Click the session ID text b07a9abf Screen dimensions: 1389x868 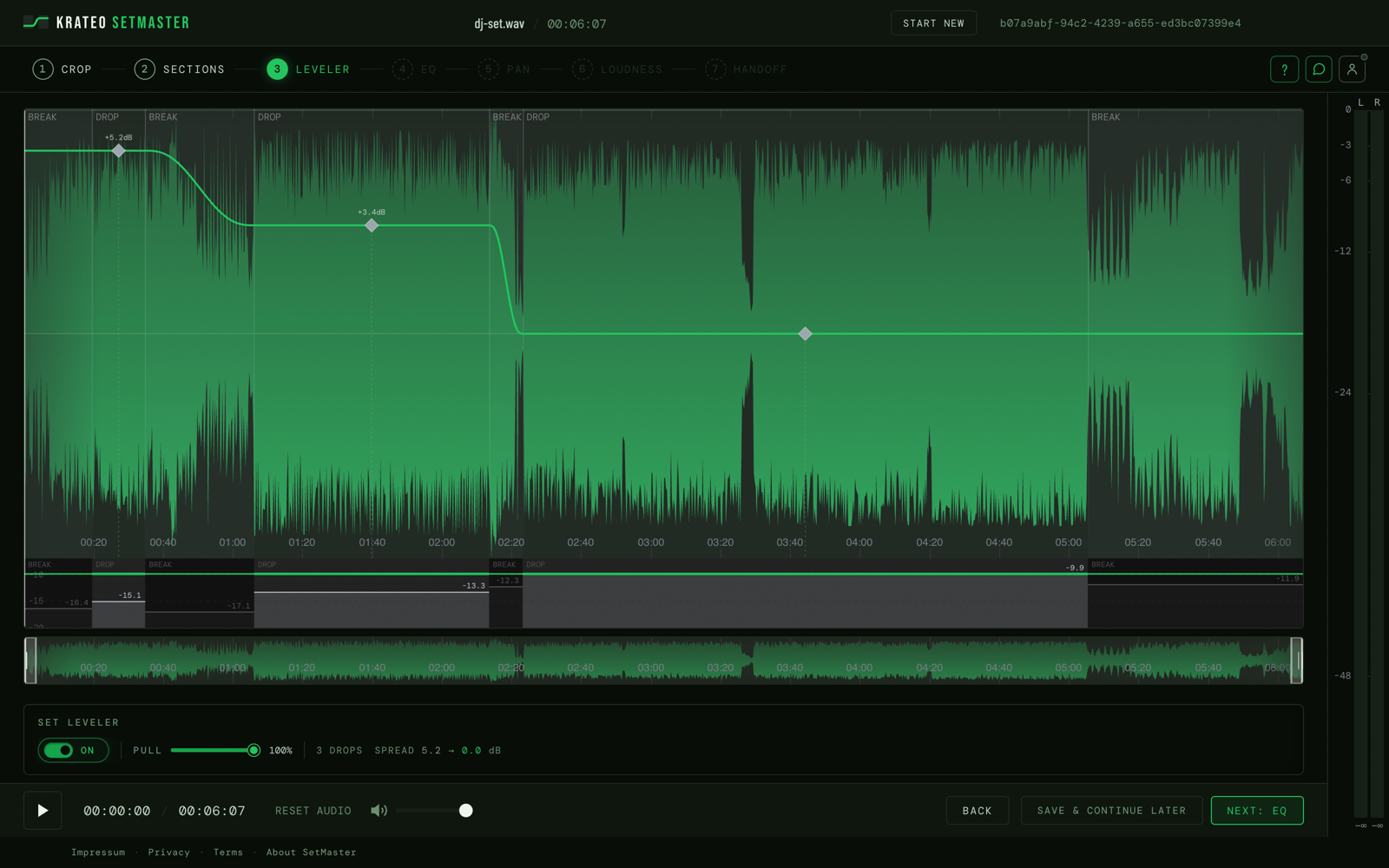click(1120, 23)
